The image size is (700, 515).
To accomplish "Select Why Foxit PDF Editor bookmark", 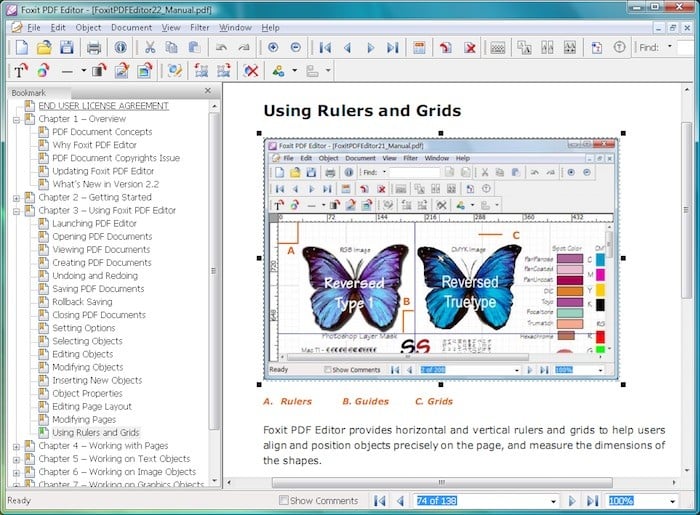I will (x=94, y=145).
